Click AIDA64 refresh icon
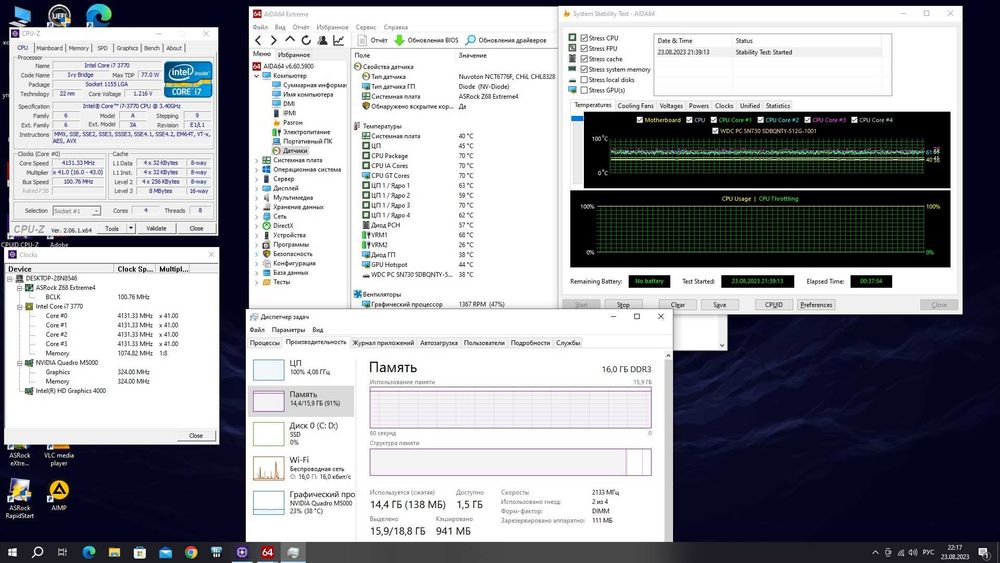This screenshot has height=563, width=1000. pos(306,40)
